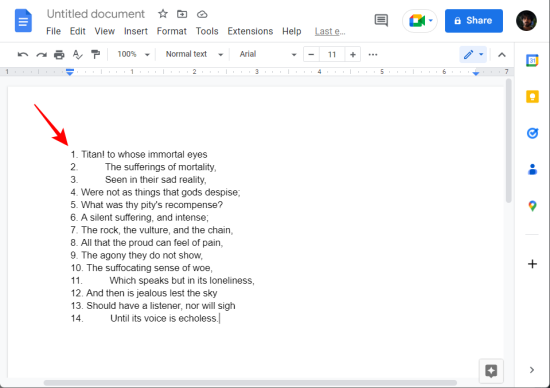Open Contacts in side panel

click(532, 169)
